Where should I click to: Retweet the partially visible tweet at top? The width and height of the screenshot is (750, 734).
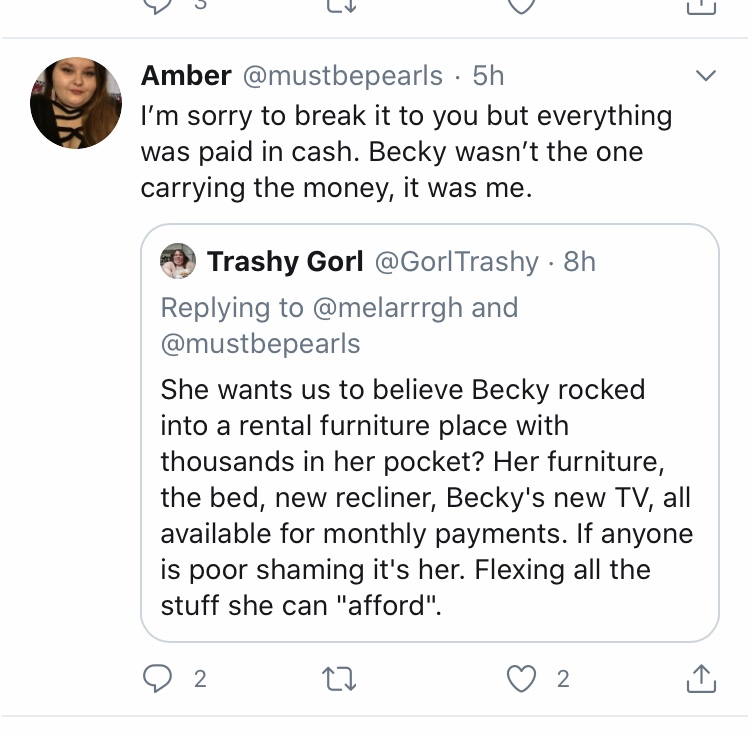(341, 5)
